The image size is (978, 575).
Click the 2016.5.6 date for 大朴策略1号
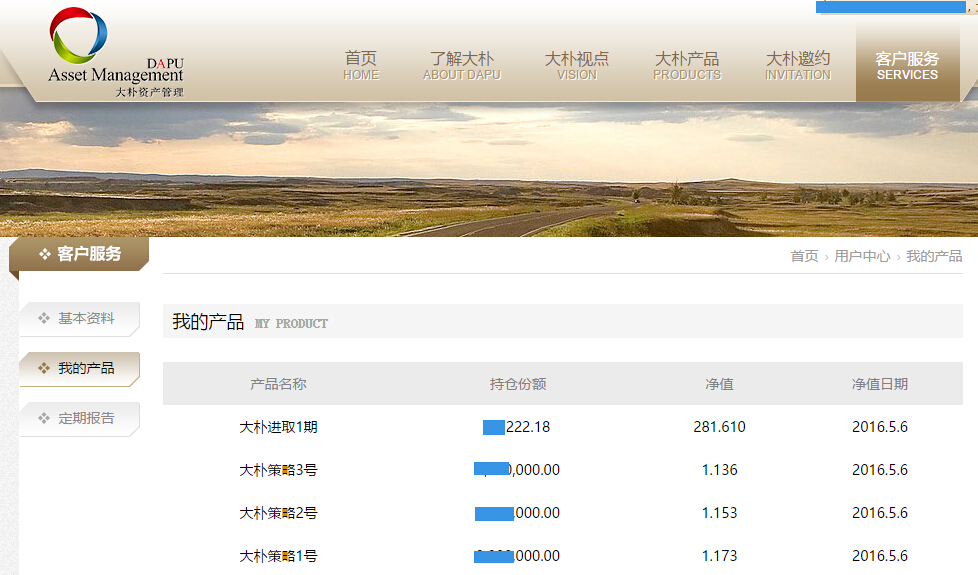[879, 556]
